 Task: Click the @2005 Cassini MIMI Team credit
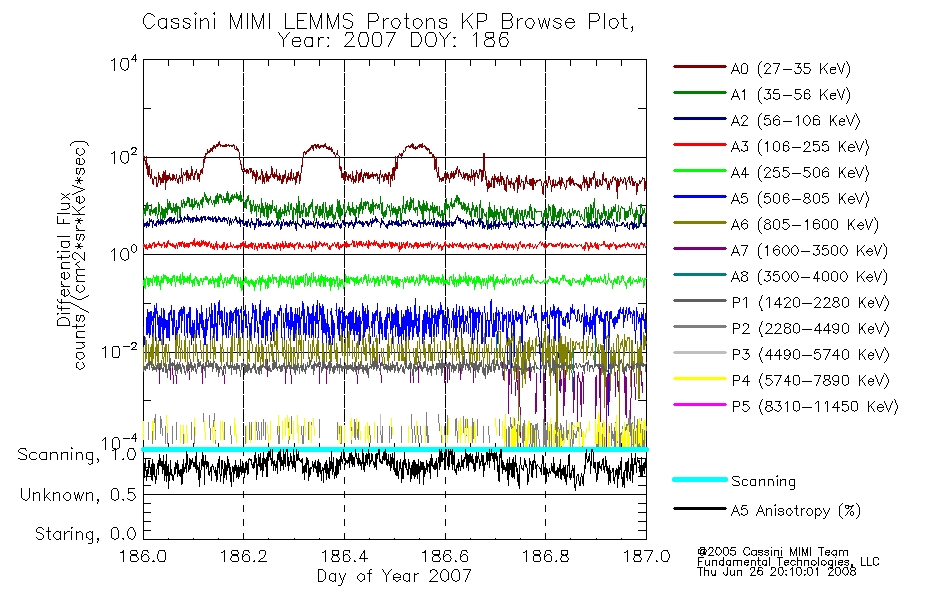pos(773,552)
